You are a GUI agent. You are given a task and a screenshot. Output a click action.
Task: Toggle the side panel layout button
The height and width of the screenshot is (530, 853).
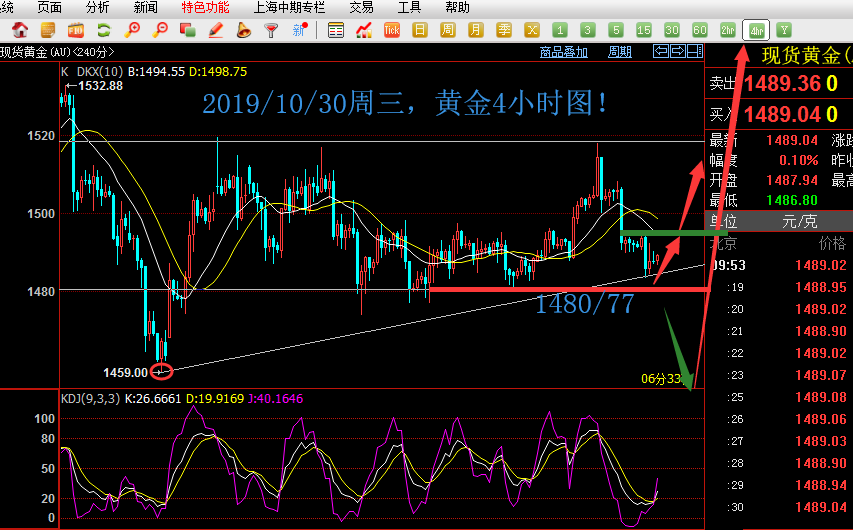tap(695, 51)
